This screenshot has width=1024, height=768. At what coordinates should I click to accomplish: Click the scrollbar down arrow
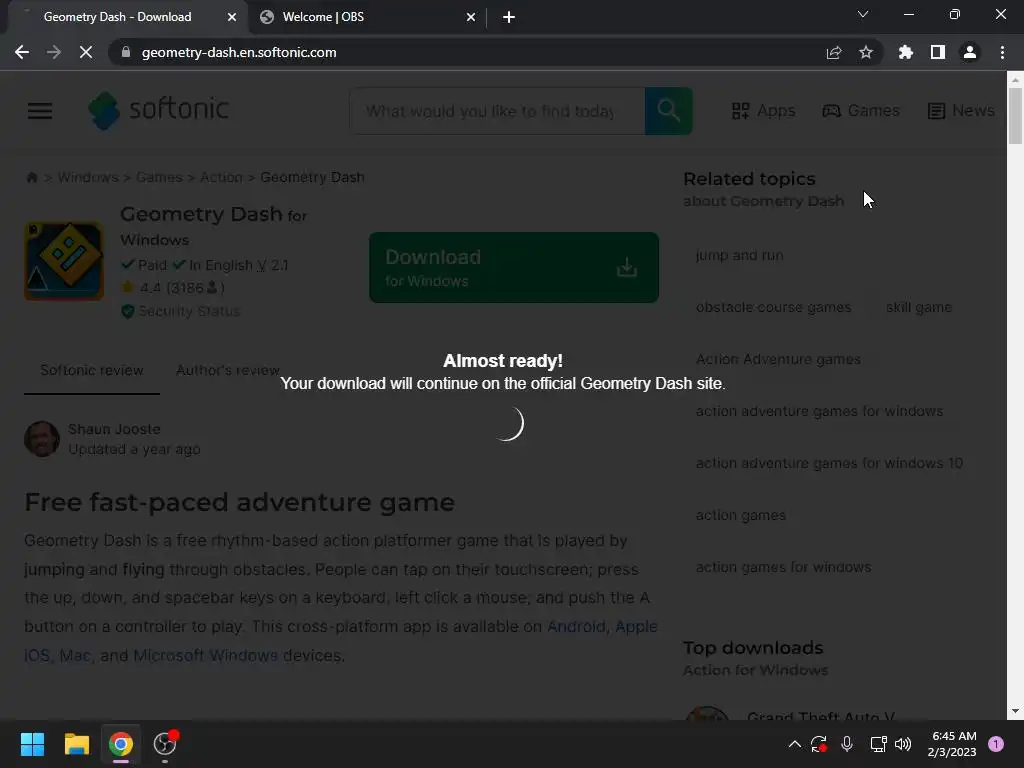tap(1015, 711)
